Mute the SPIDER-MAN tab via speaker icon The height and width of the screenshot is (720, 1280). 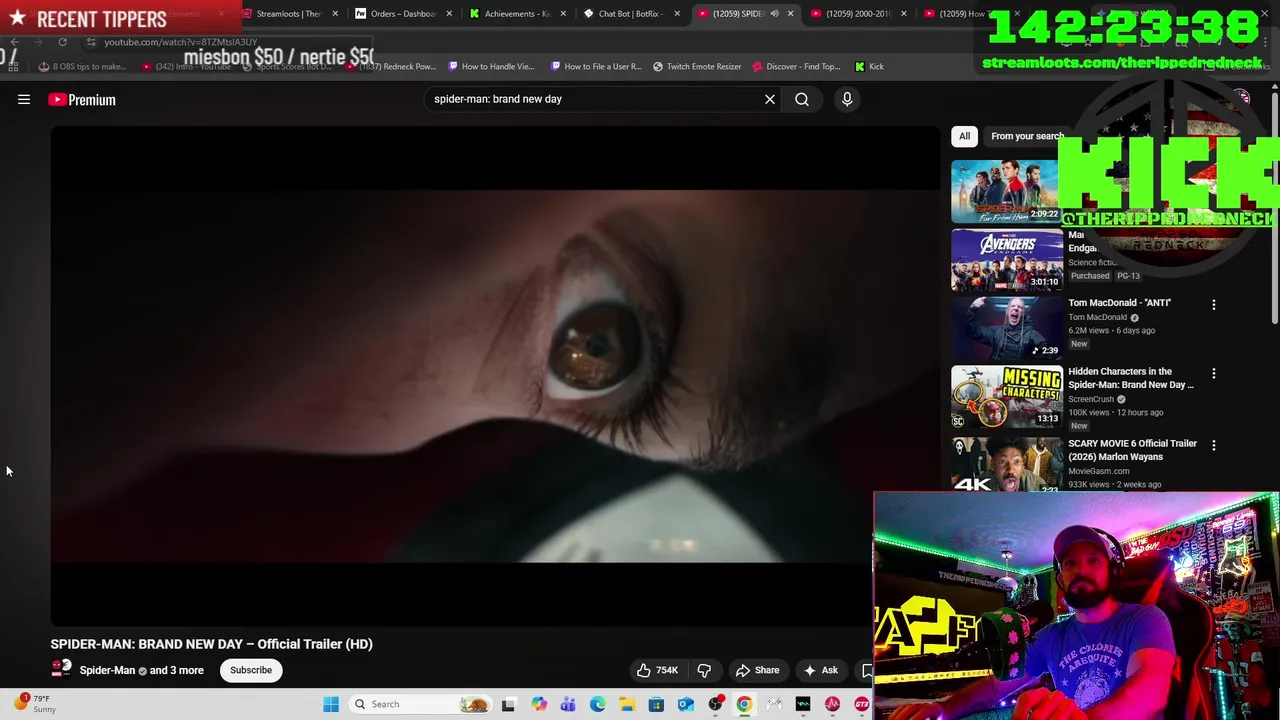(774, 14)
